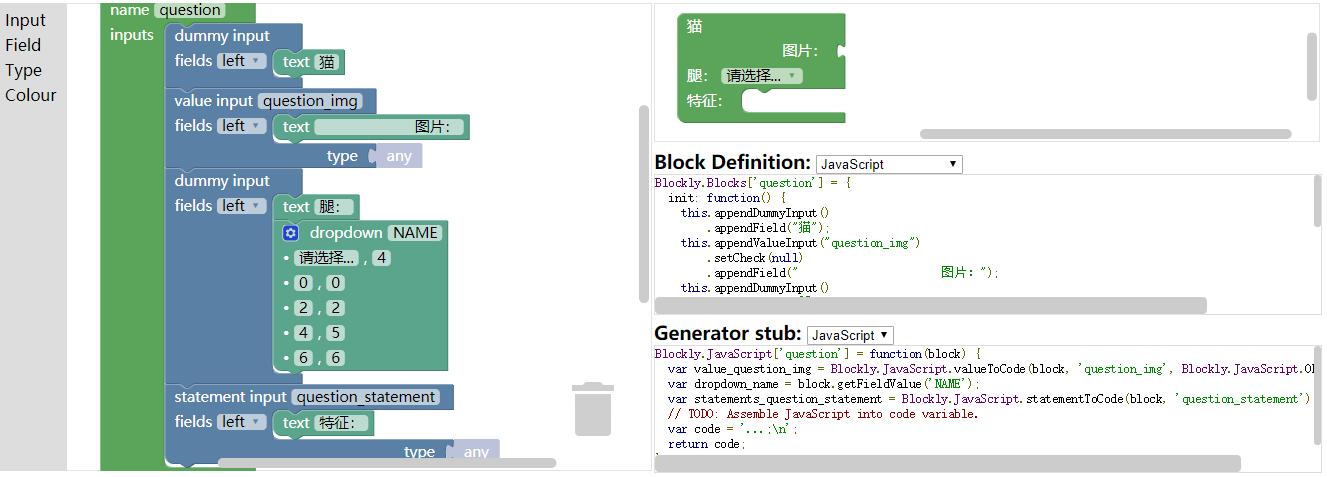The height and width of the screenshot is (477, 1327).
Task: Edit the text field containing 猫
Action: (x=327, y=62)
